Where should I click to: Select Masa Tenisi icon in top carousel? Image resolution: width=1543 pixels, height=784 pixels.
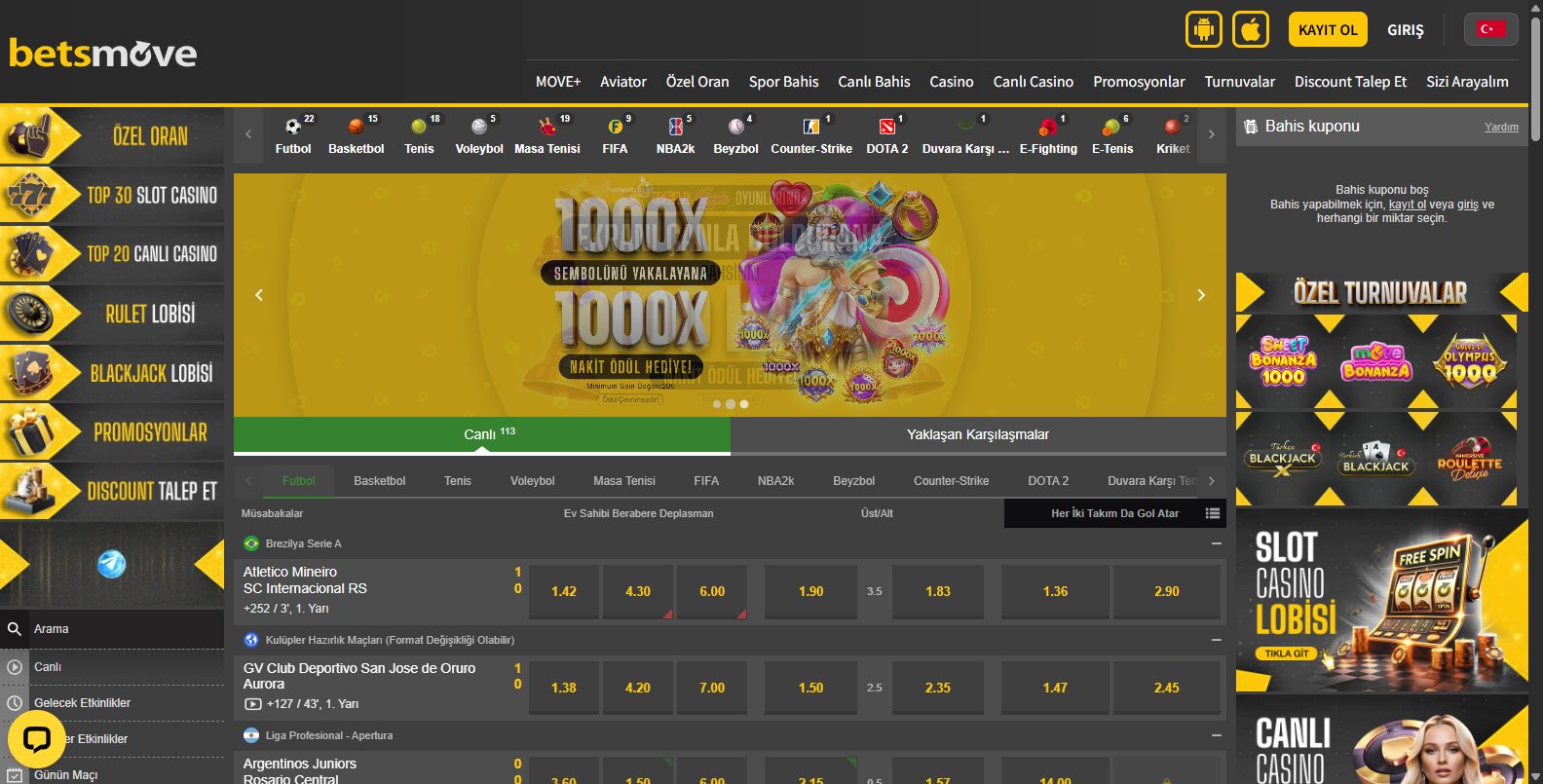(x=547, y=135)
